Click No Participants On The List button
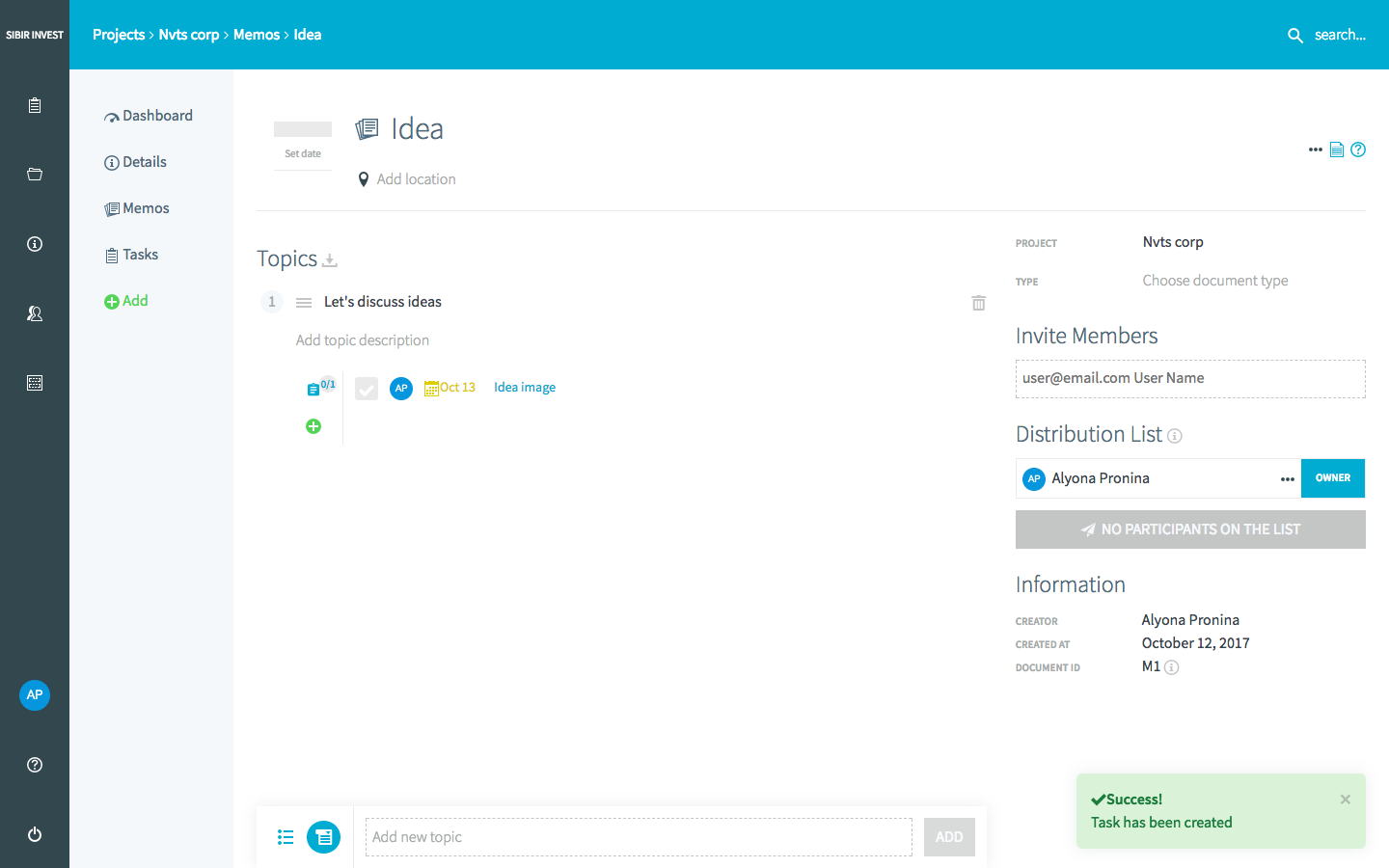The height and width of the screenshot is (868, 1389). [x=1190, y=529]
